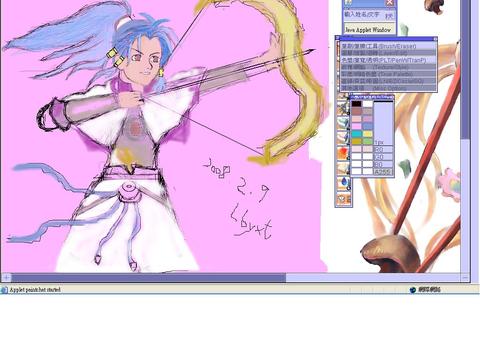The image size is (480, 360).
Task: Click the bottom icon of the tool strip
Action: pos(343,198)
